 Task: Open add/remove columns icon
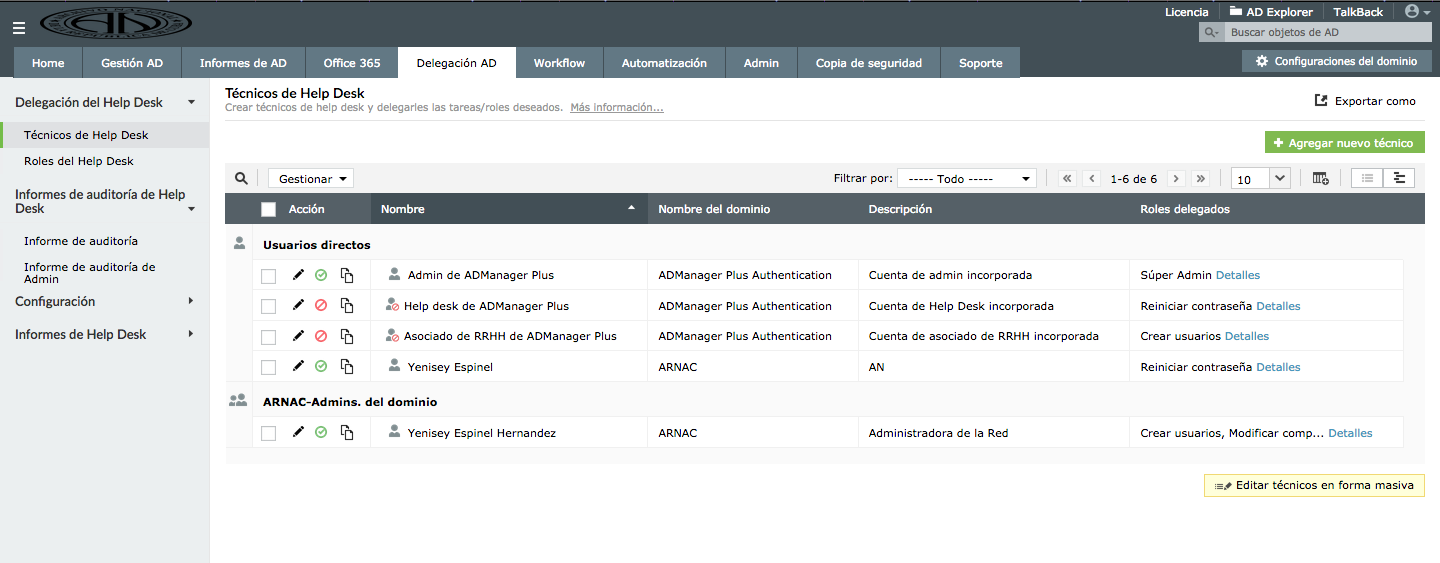[1320, 178]
